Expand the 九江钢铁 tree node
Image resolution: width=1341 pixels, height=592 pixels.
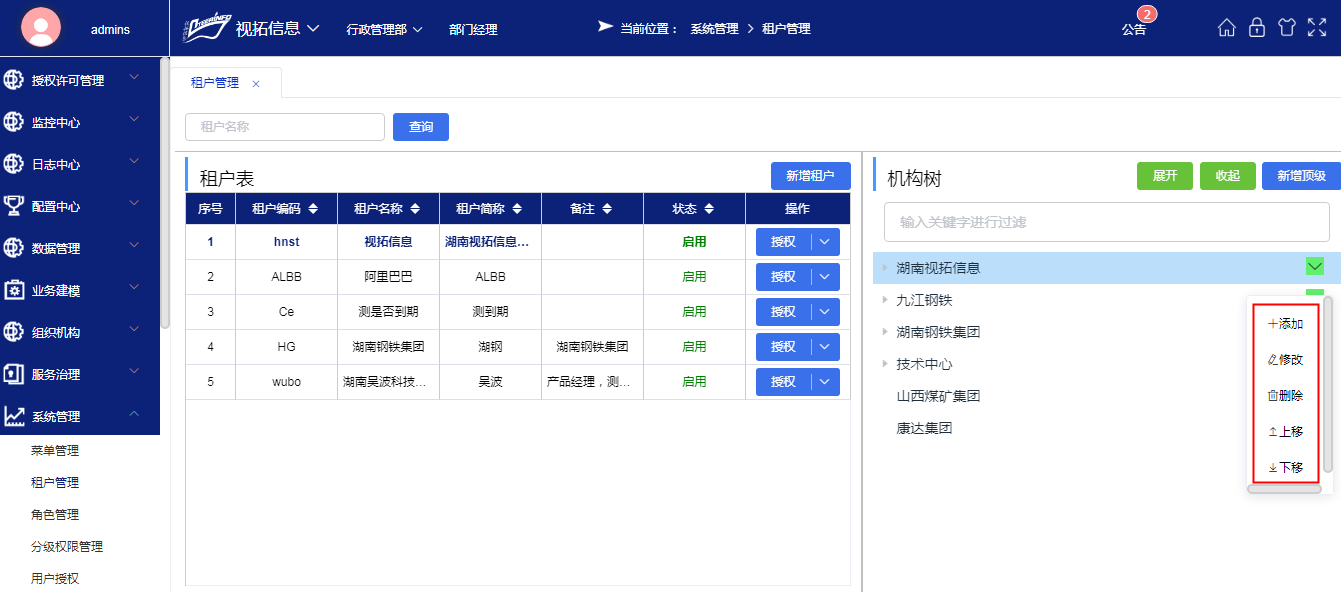[x=885, y=300]
